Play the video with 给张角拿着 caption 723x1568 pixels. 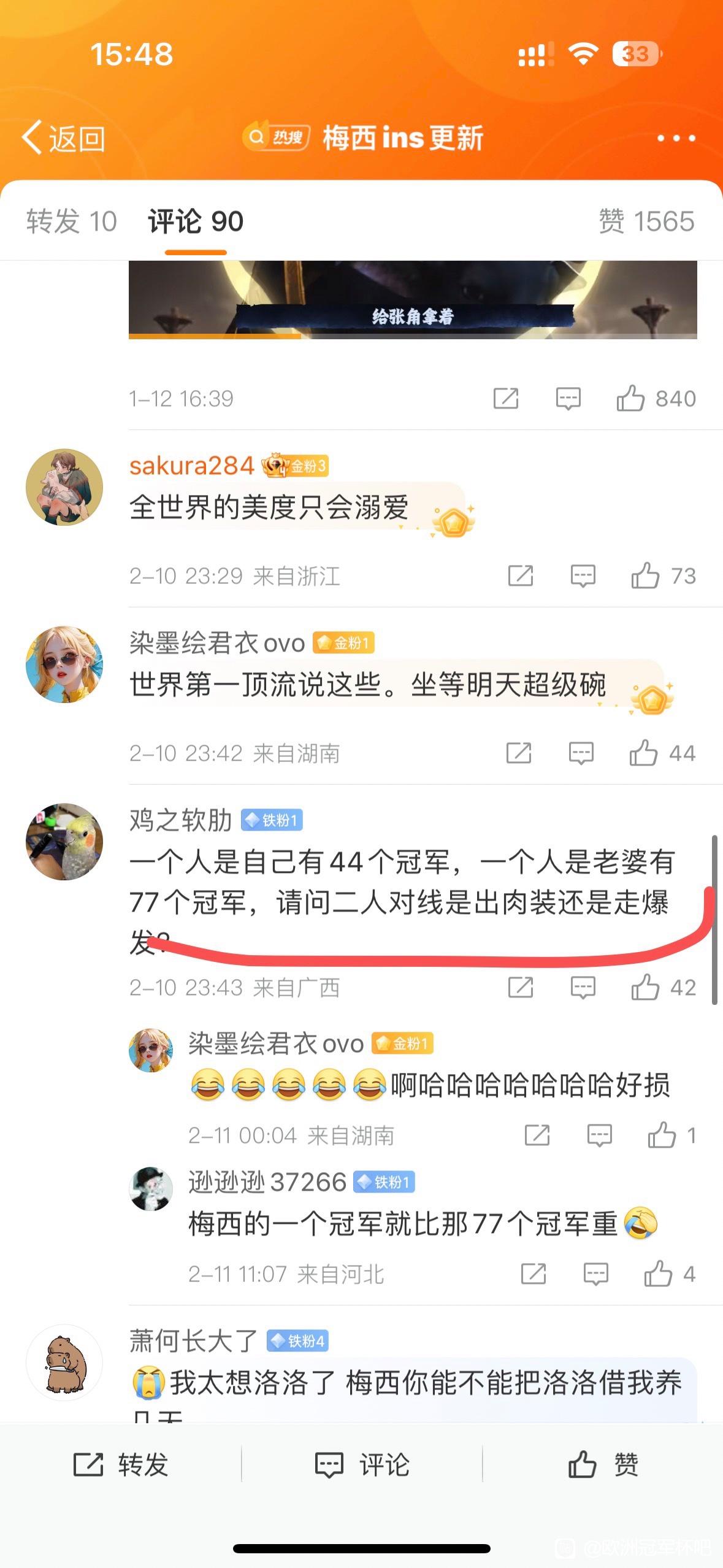tap(413, 299)
